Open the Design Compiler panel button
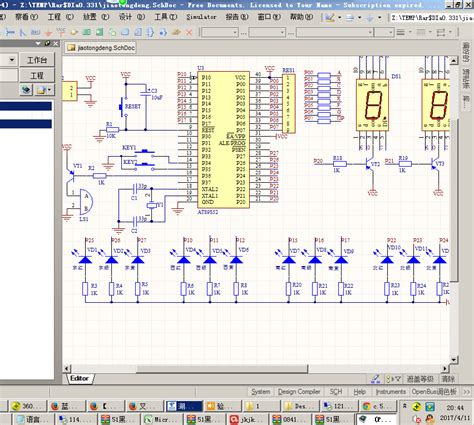The image size is (474, 425). click(x=299, y=392)
